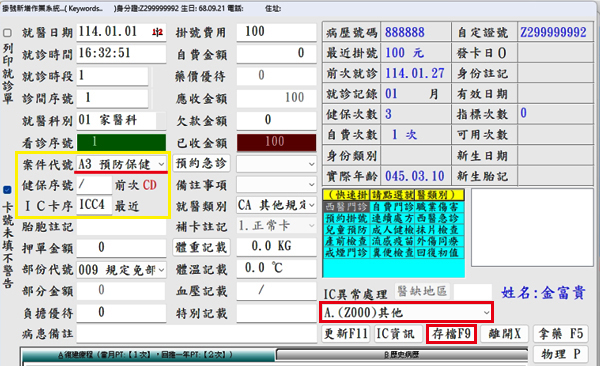Click the calendar icon beside 就醫日期
Image resolution: width=600 pixels, height=366 pixels.
tap(157, 32)
